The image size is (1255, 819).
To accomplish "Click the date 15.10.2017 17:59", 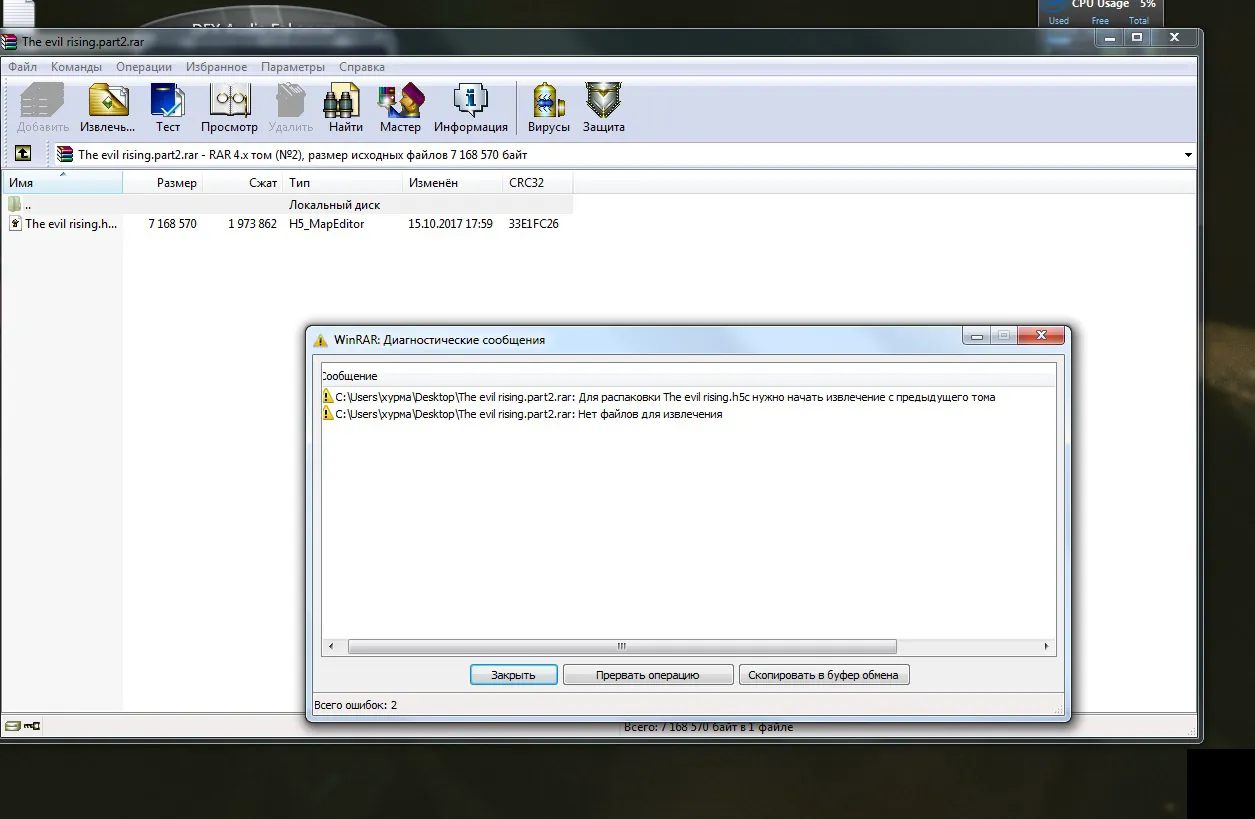I will tap(450, 224).
